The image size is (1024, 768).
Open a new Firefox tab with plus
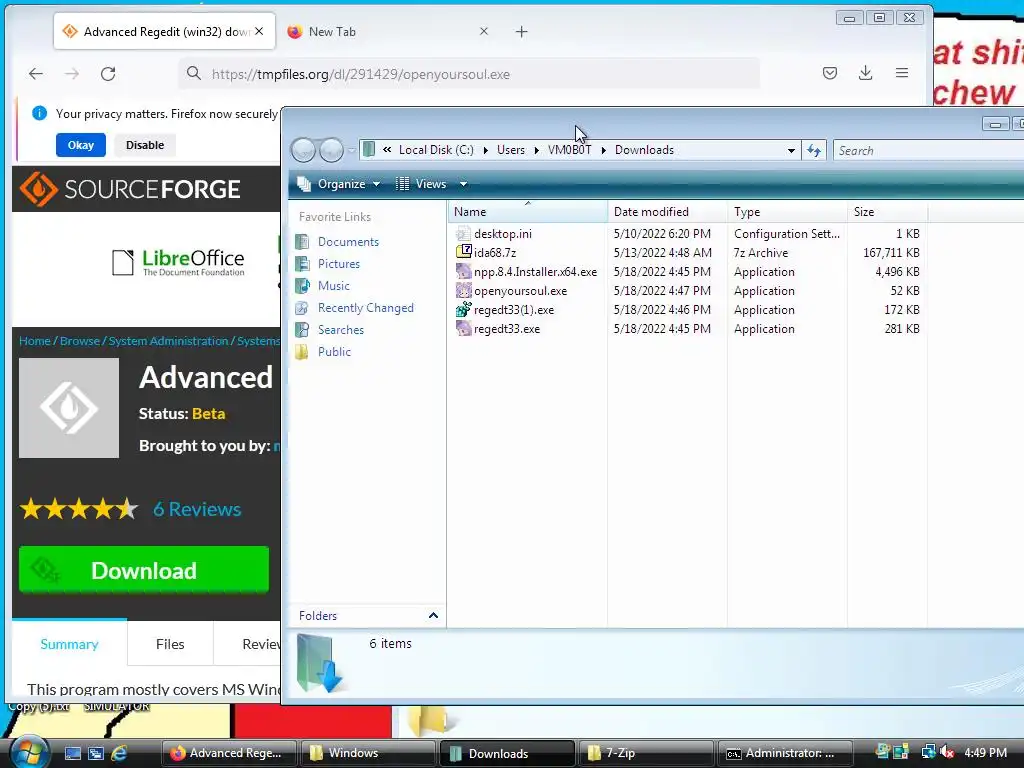pos(521,31)
